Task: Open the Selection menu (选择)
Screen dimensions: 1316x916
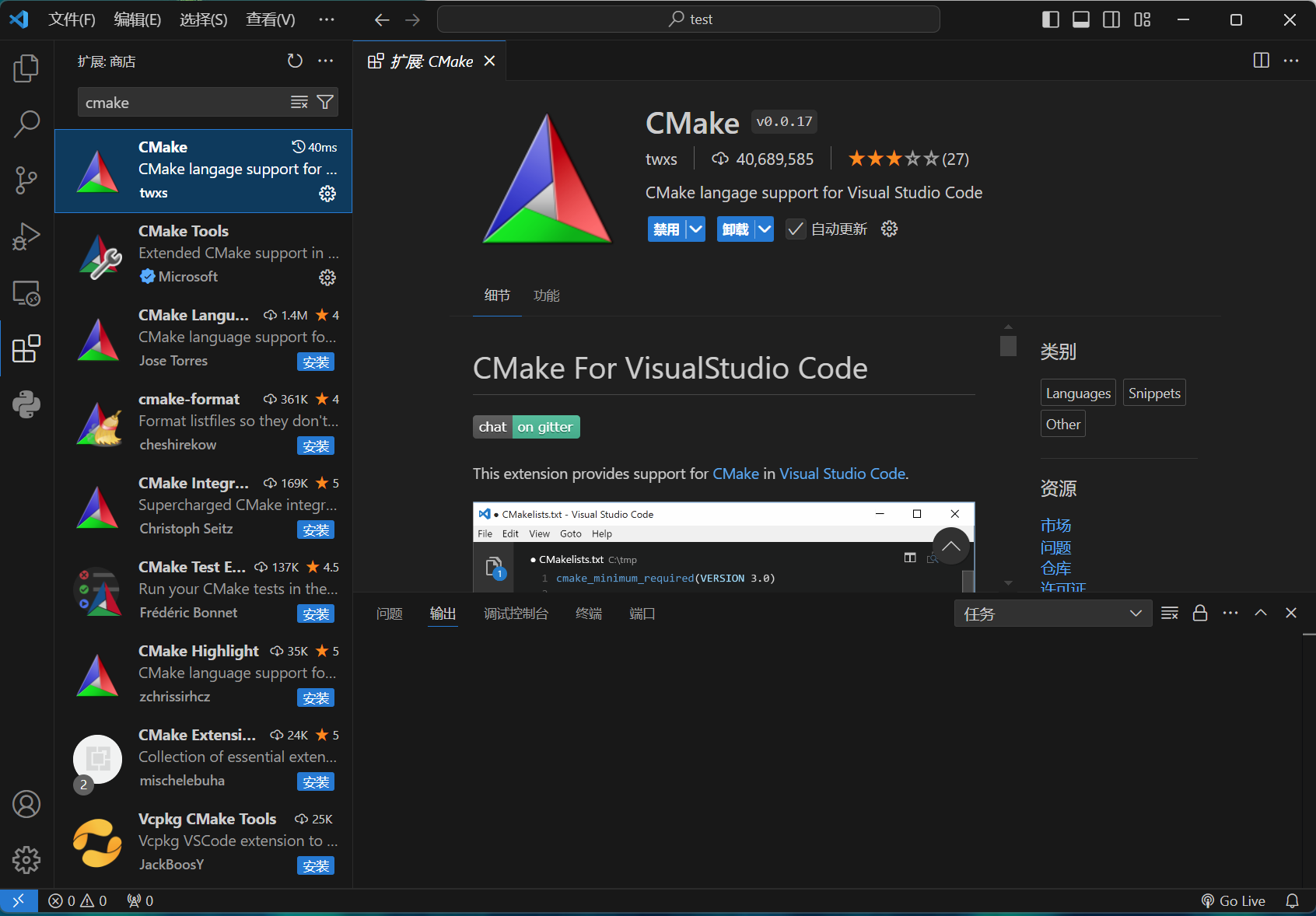Action: point(204,19)
